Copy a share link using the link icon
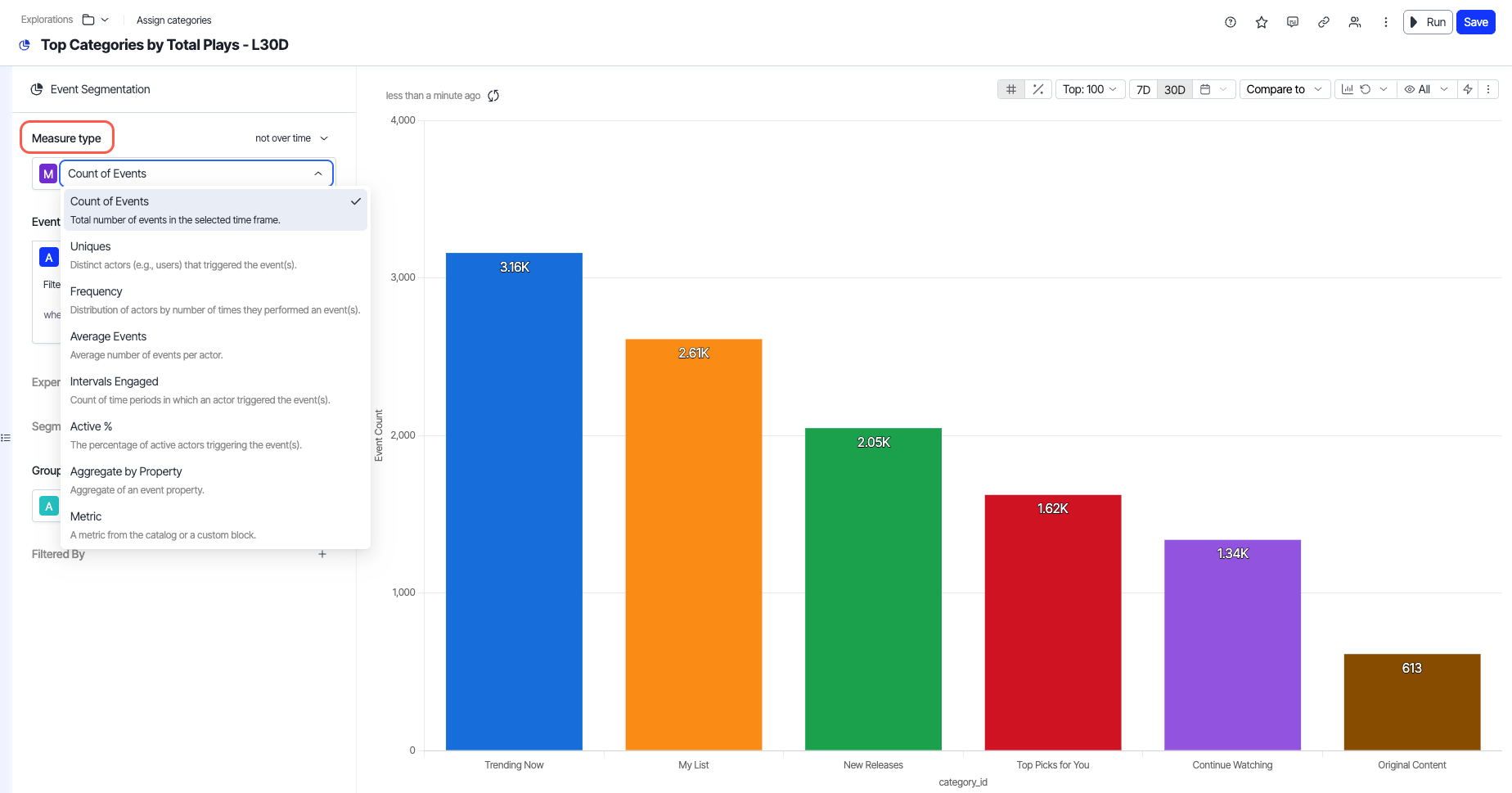 [1323, 22]
